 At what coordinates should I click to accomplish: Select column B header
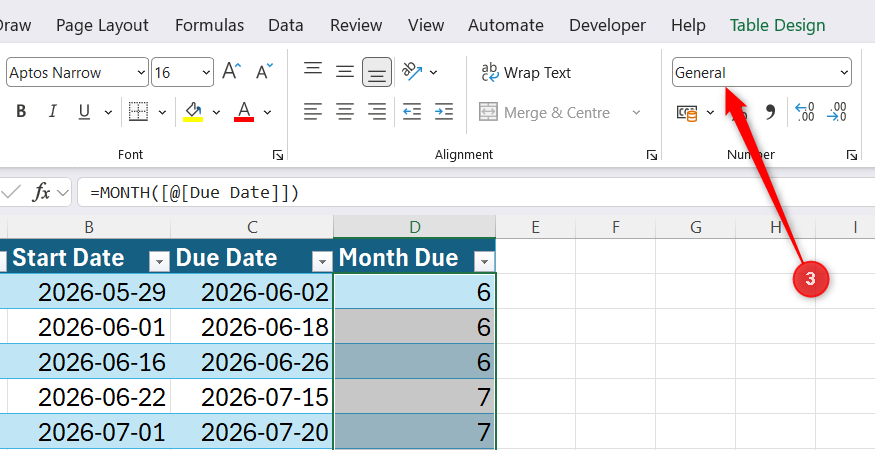tap(89, 227)
